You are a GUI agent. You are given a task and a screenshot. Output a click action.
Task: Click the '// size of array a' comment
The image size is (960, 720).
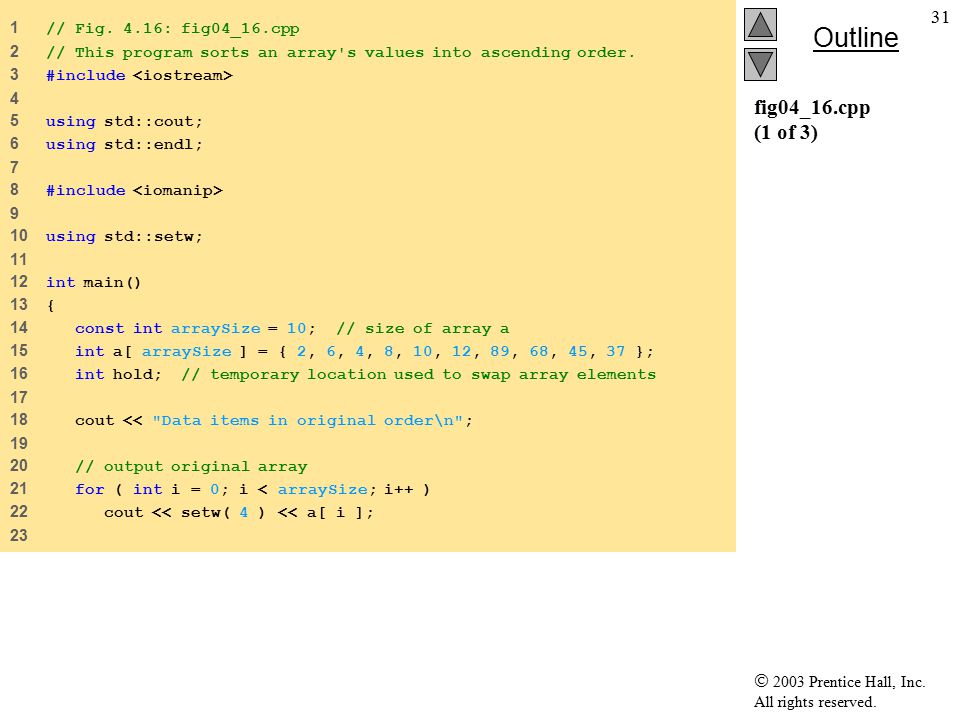click(x=422, y=329)
